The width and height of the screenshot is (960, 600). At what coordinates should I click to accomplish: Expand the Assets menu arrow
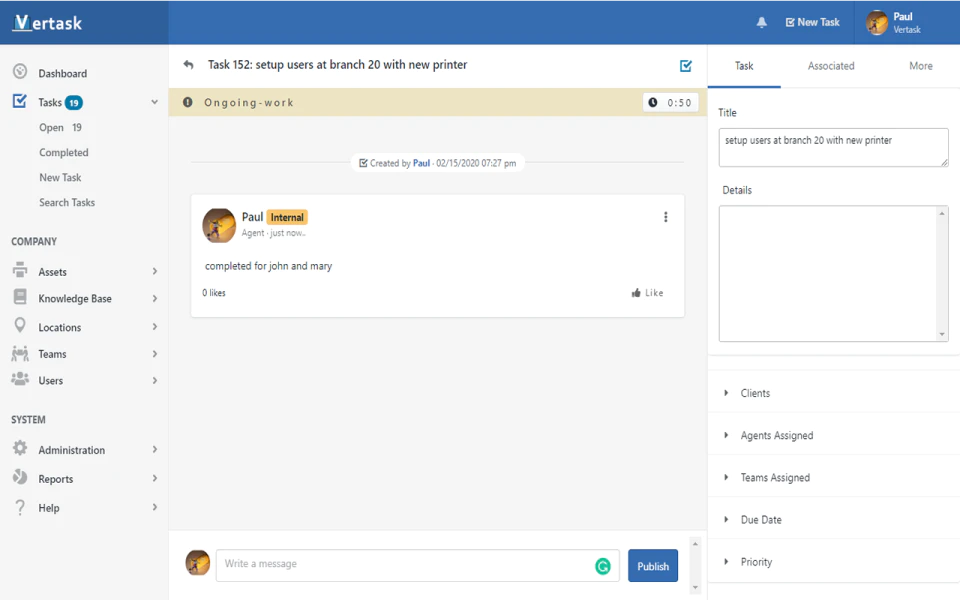155,271
